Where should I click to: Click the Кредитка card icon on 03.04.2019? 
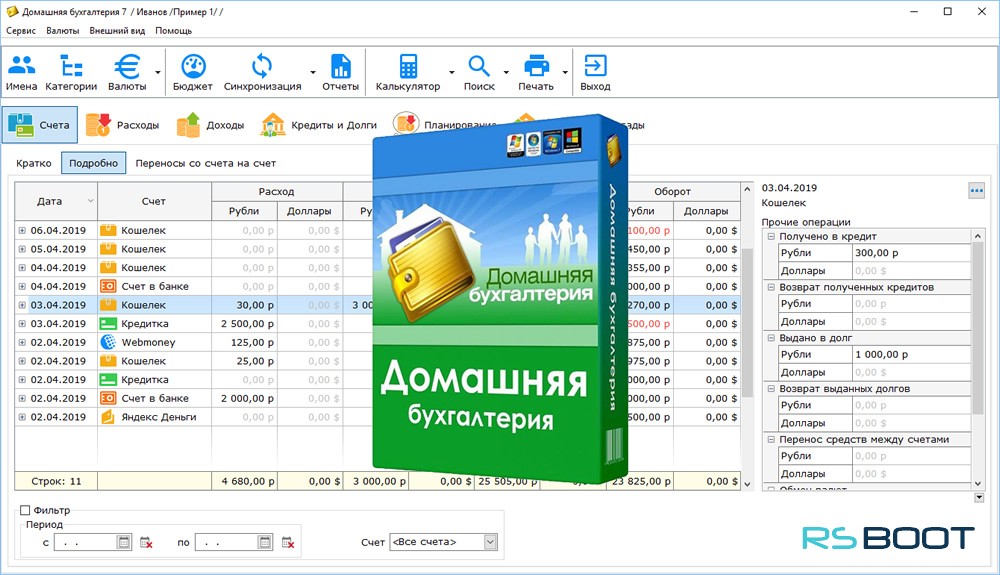pyautogui.click(x=108, y=324)
